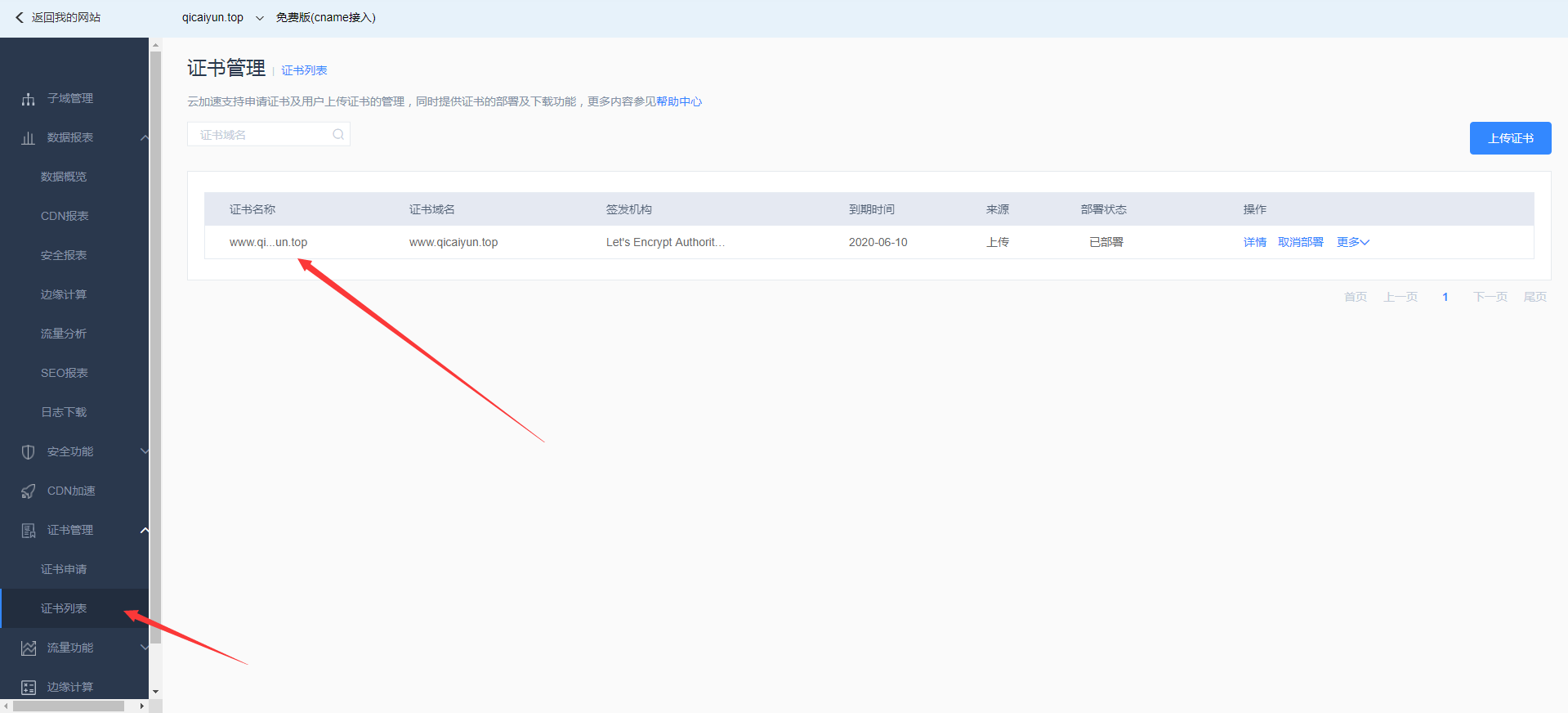The width and height of the screenshot is (1568, 713).
Task: Click the data reports bar chart icon
Action: tap(29, 138)
